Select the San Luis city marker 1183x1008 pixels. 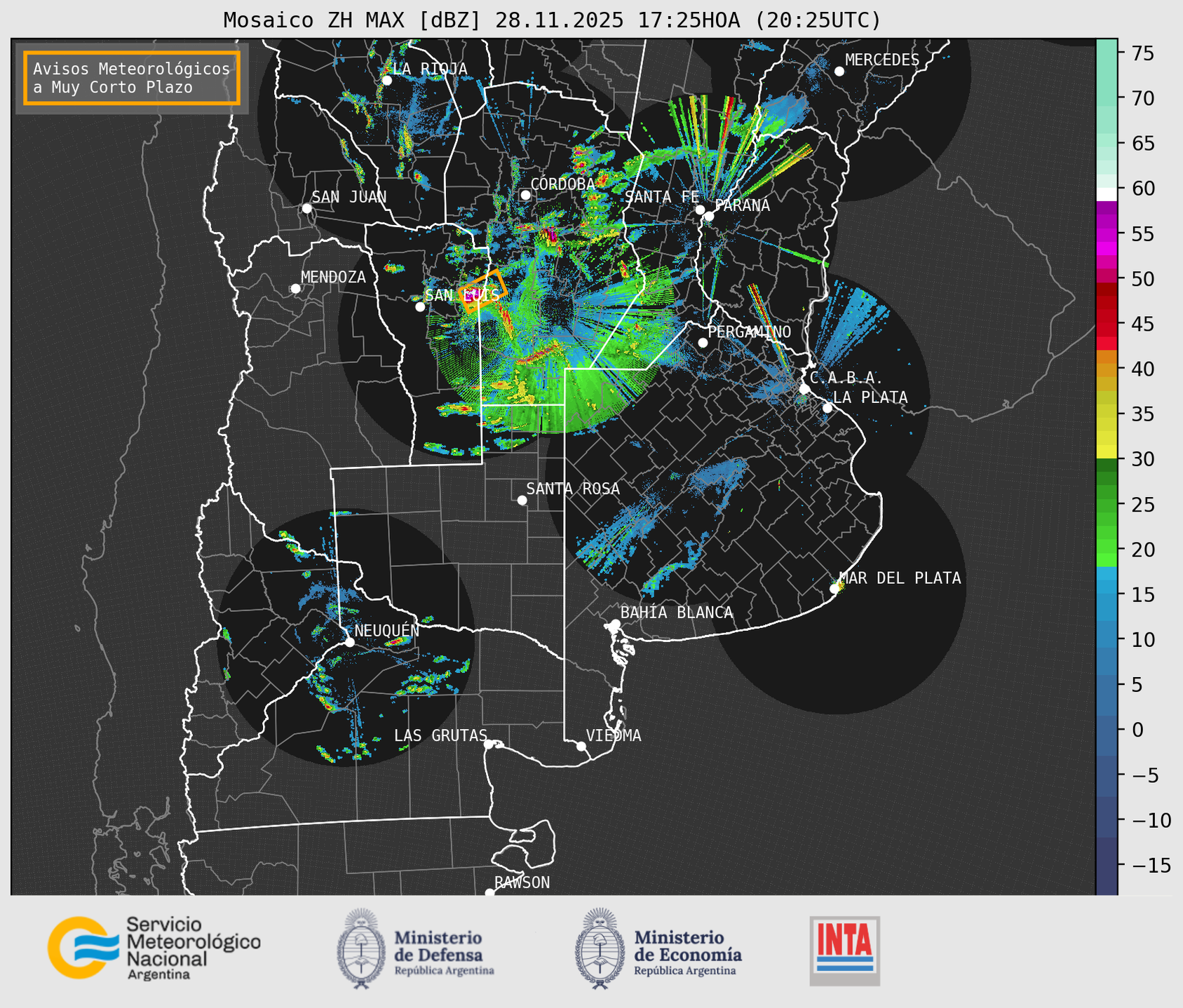(420, 307)
